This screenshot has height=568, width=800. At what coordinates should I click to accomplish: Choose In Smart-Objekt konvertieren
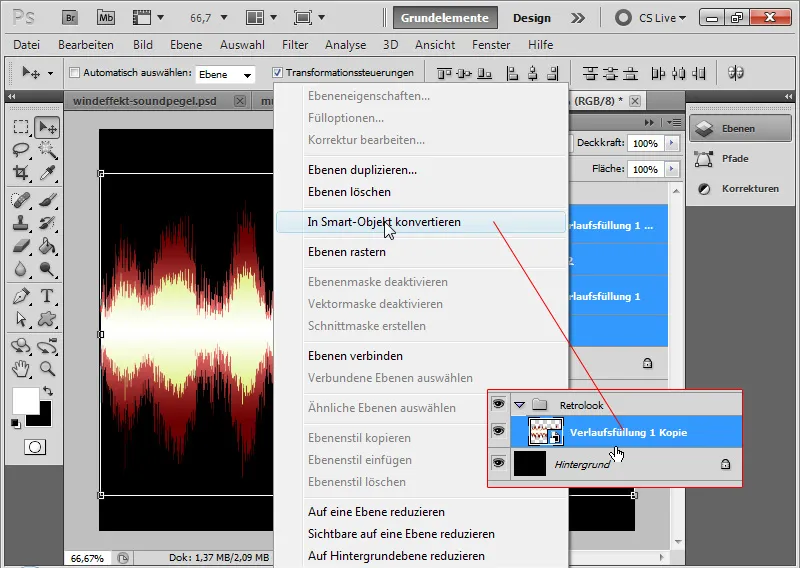tap(384, 222)
